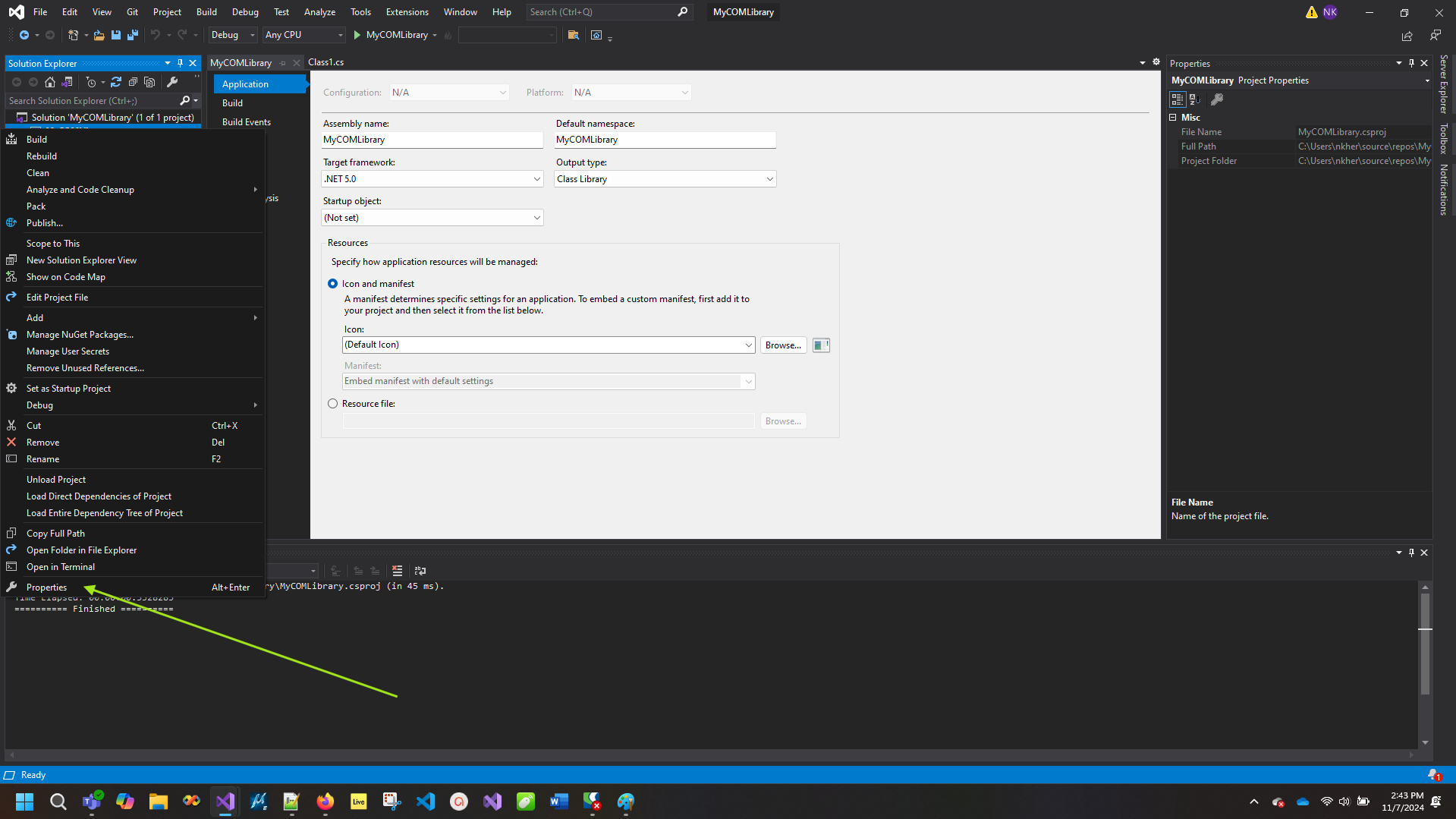Click Unload Project in context menu
The height and width of the screenshot is (819, 1456).
coord(133,480)
